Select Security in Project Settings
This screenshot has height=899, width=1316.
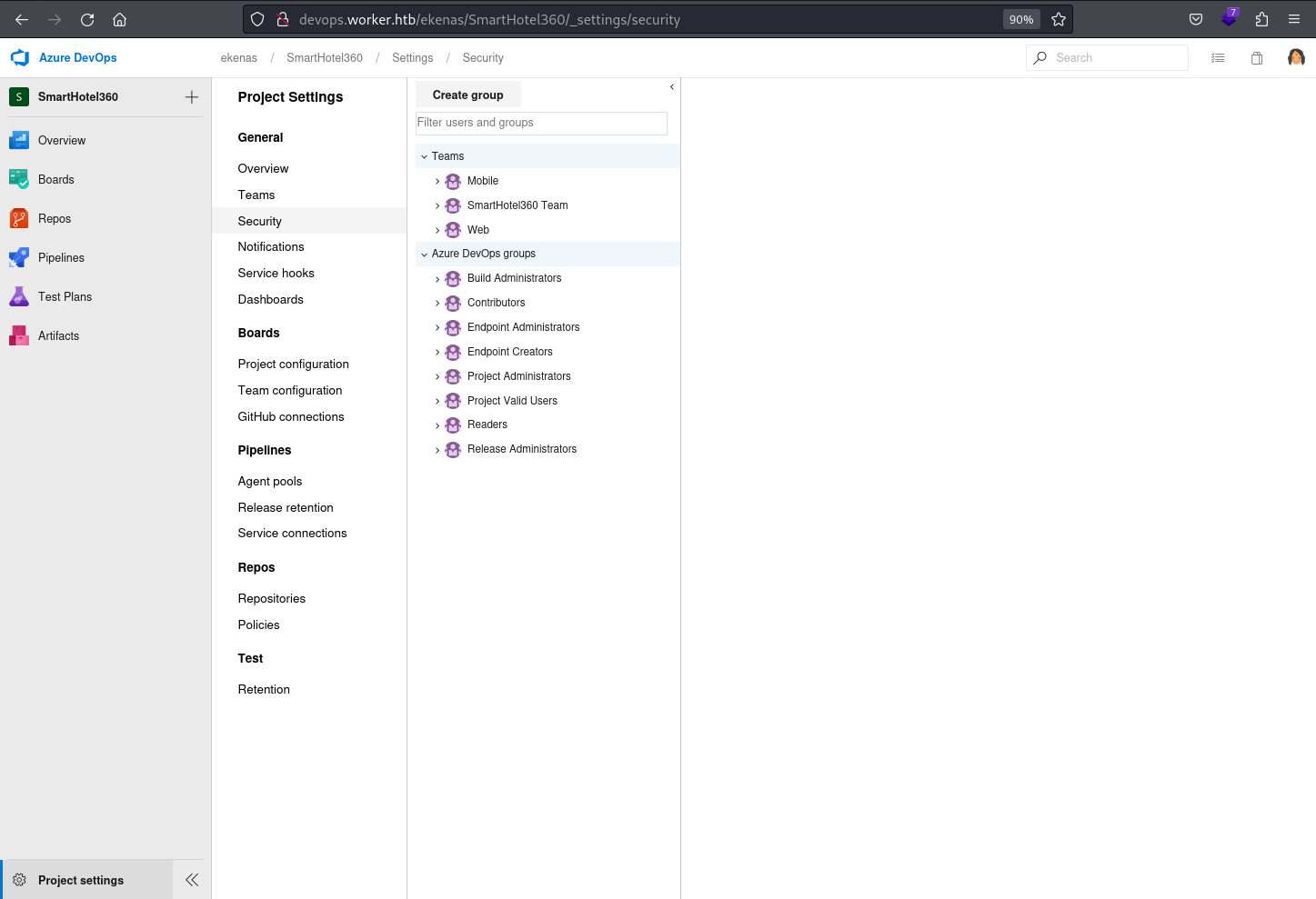tap(309, 221)
